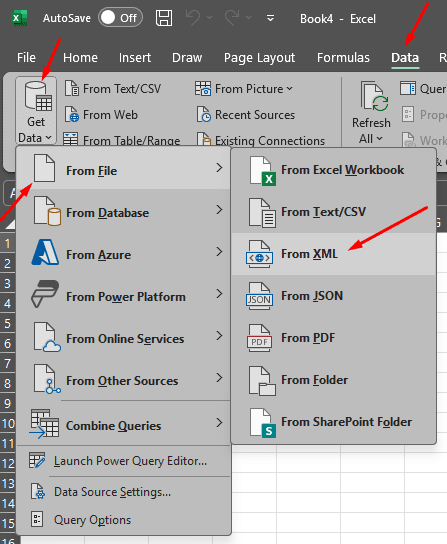Choose From SharePoint Folder
Viewport: 447px width, 544px height.
pos(334,422)
